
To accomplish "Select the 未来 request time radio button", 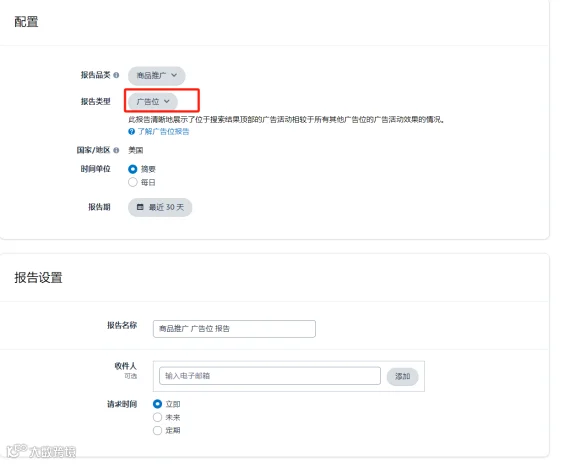I will pos(157,417).
